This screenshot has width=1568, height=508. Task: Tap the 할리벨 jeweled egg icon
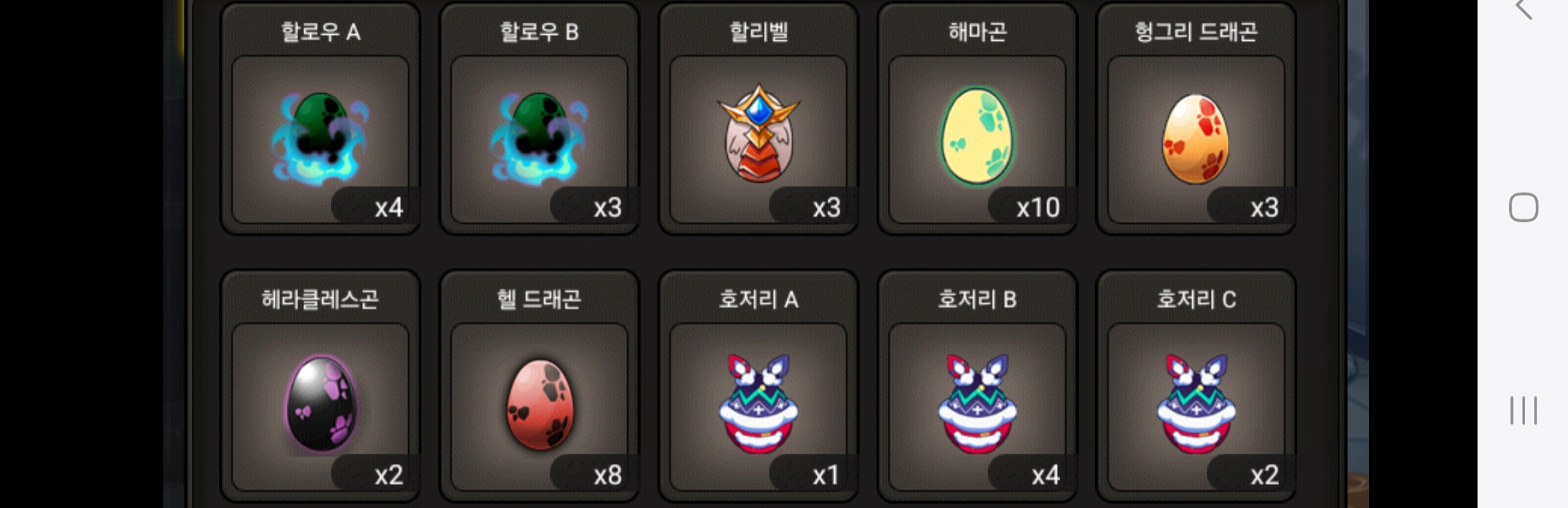coord(758,134)
